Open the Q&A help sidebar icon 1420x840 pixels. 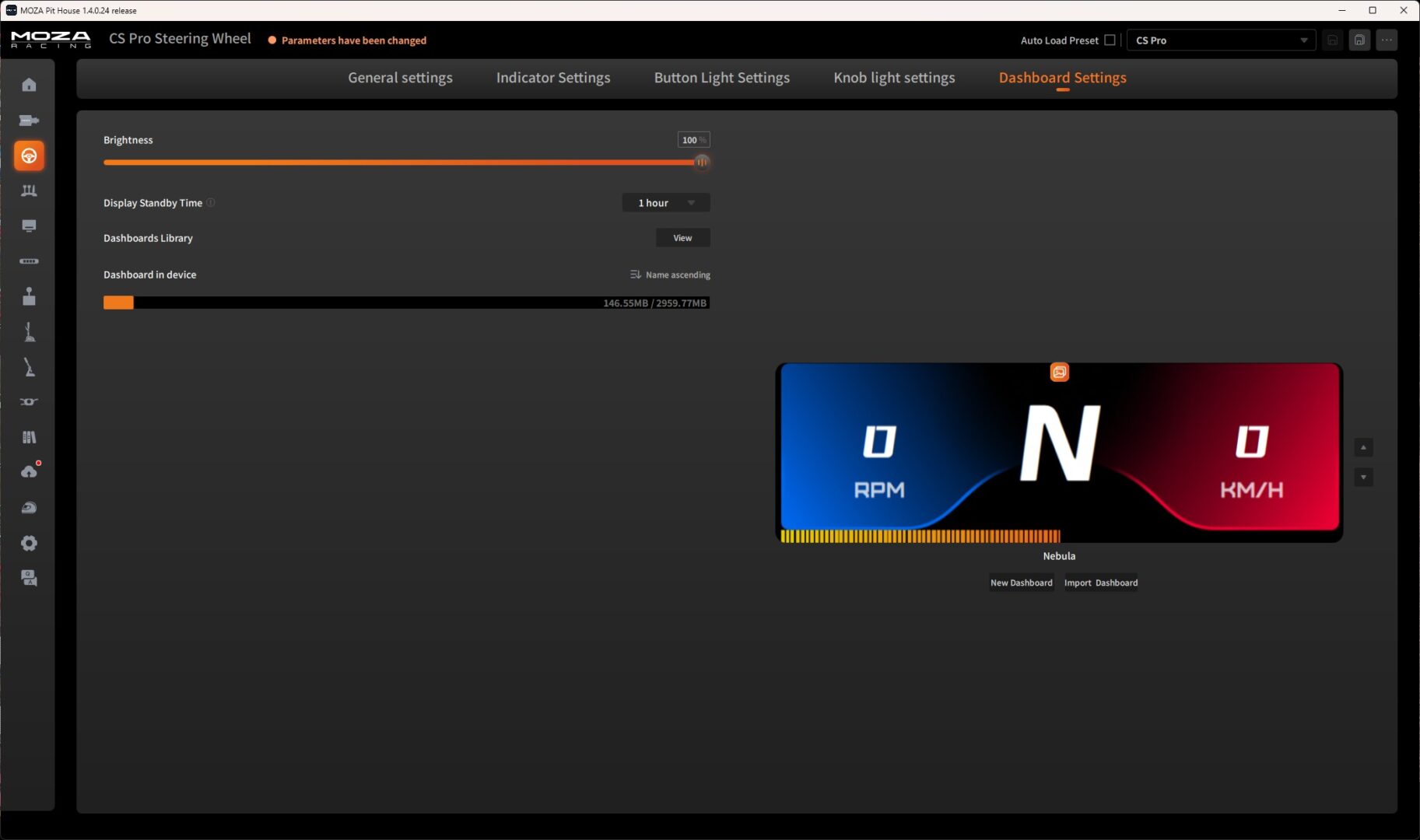pyautogui.click(x=29, y=578)
